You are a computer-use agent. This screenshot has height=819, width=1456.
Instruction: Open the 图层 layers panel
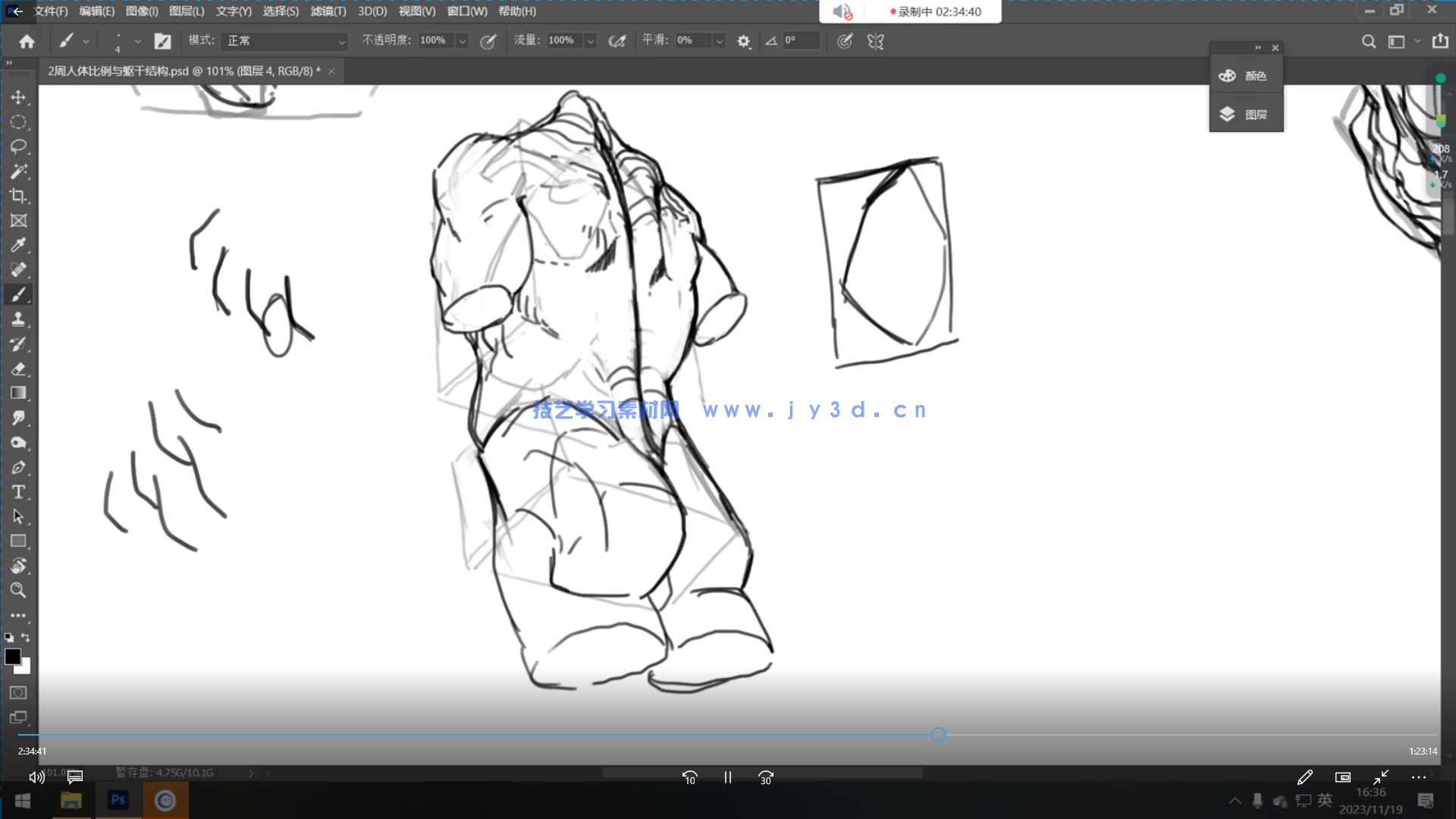click(1246, 115)
